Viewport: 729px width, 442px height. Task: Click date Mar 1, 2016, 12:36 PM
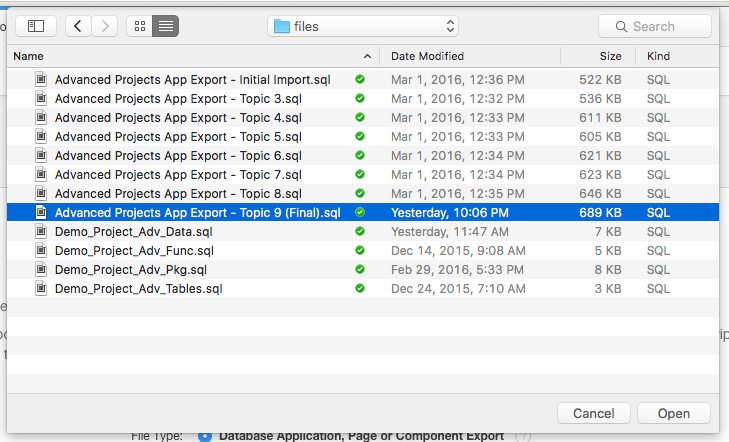pos(457,80)
